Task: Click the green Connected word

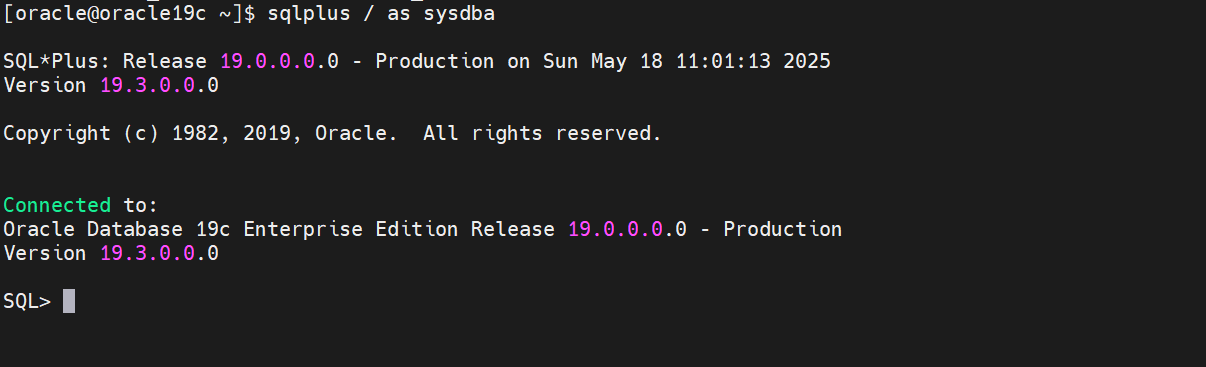Action: pyautogui.click(x=57, y=205)
